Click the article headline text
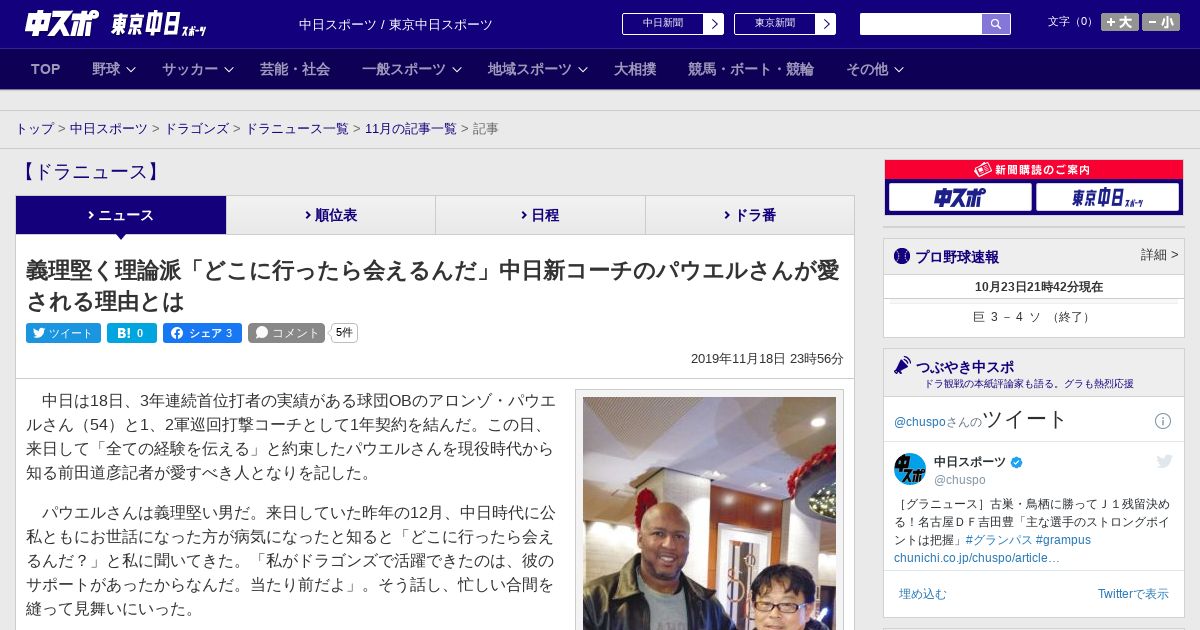 click(x=433, y=286)
